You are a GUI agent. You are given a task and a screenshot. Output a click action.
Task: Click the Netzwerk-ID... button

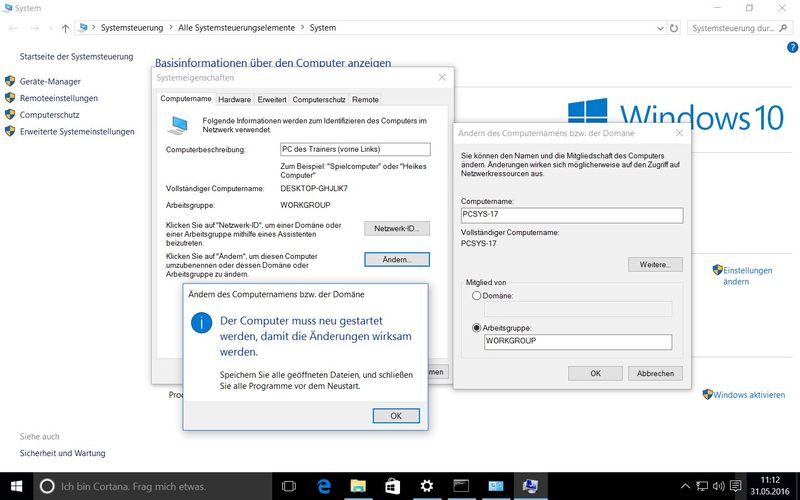397,229
